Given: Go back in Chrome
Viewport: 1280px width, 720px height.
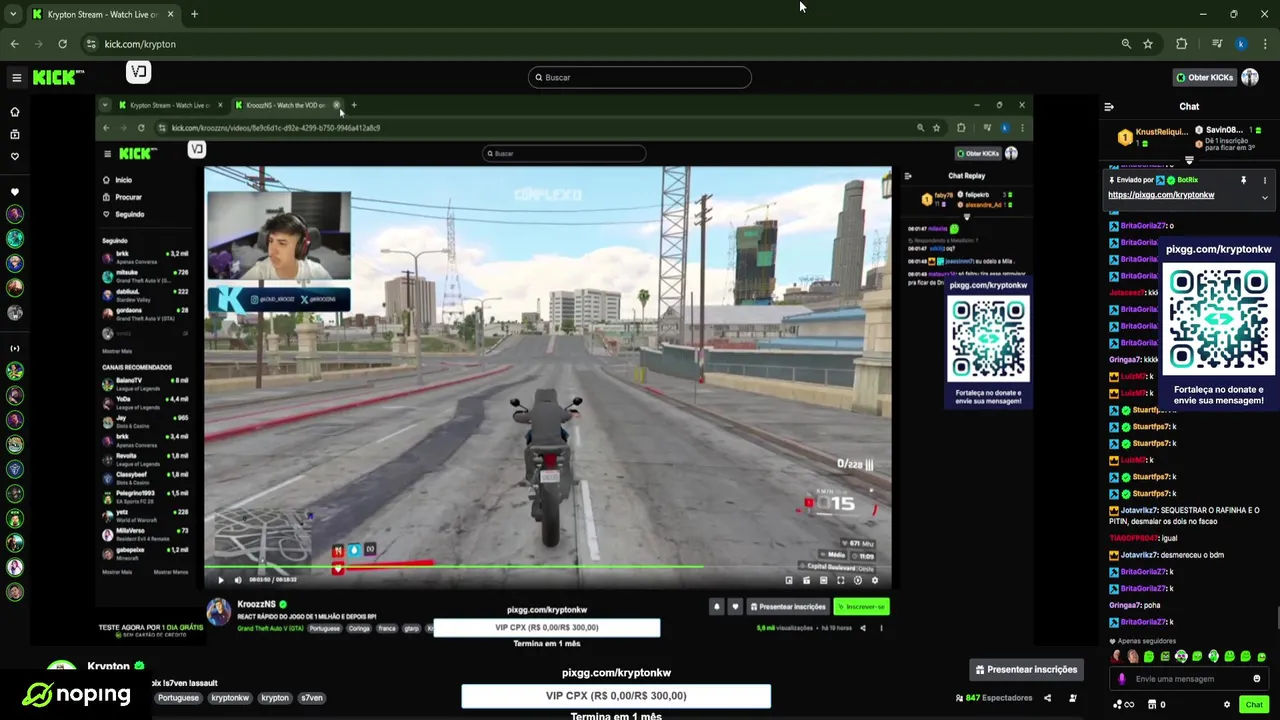Looking at the screenshot, I should pyautogui.click(x=14, y=44).
